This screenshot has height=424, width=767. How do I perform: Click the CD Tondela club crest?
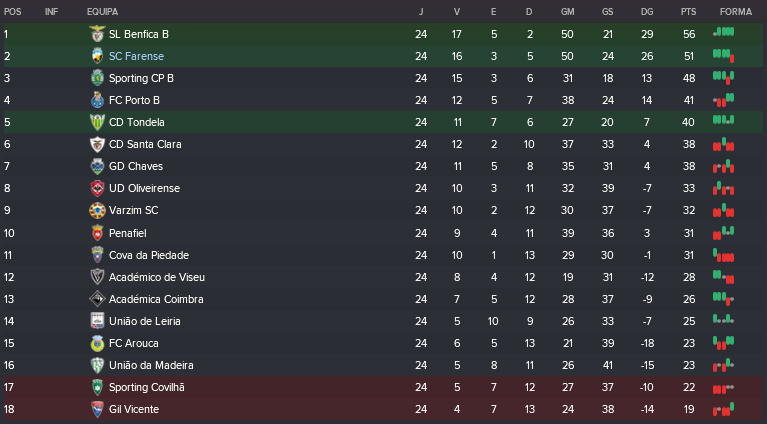(97, 122)
